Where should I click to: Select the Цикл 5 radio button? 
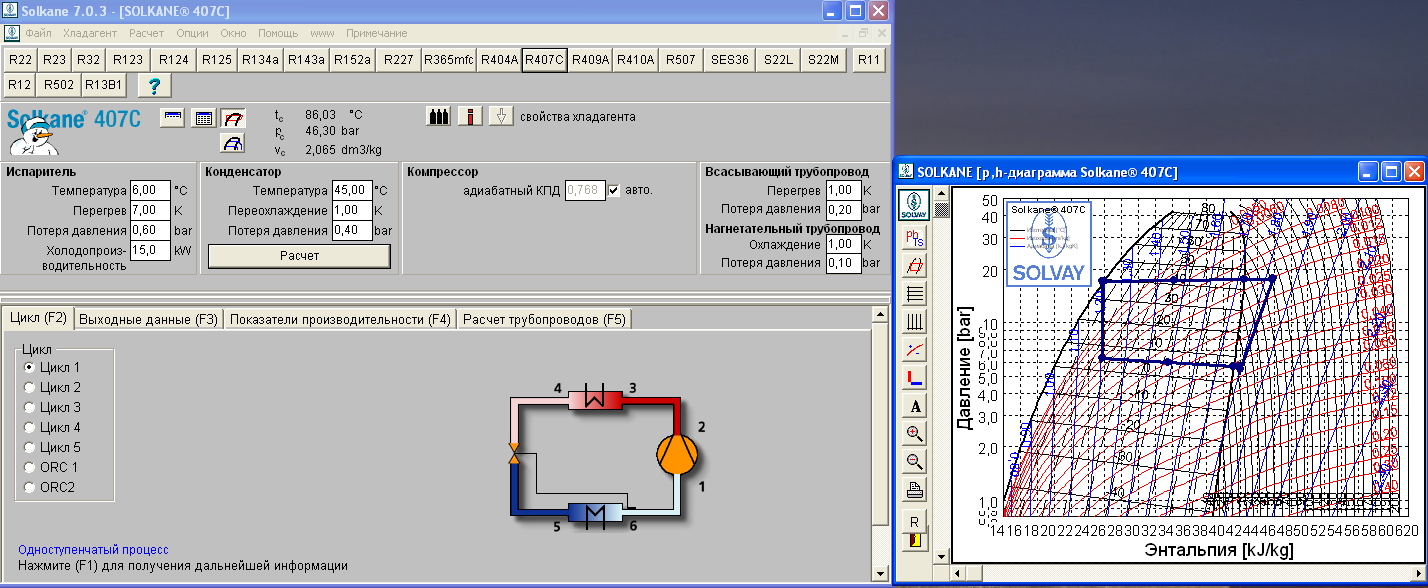29,448
